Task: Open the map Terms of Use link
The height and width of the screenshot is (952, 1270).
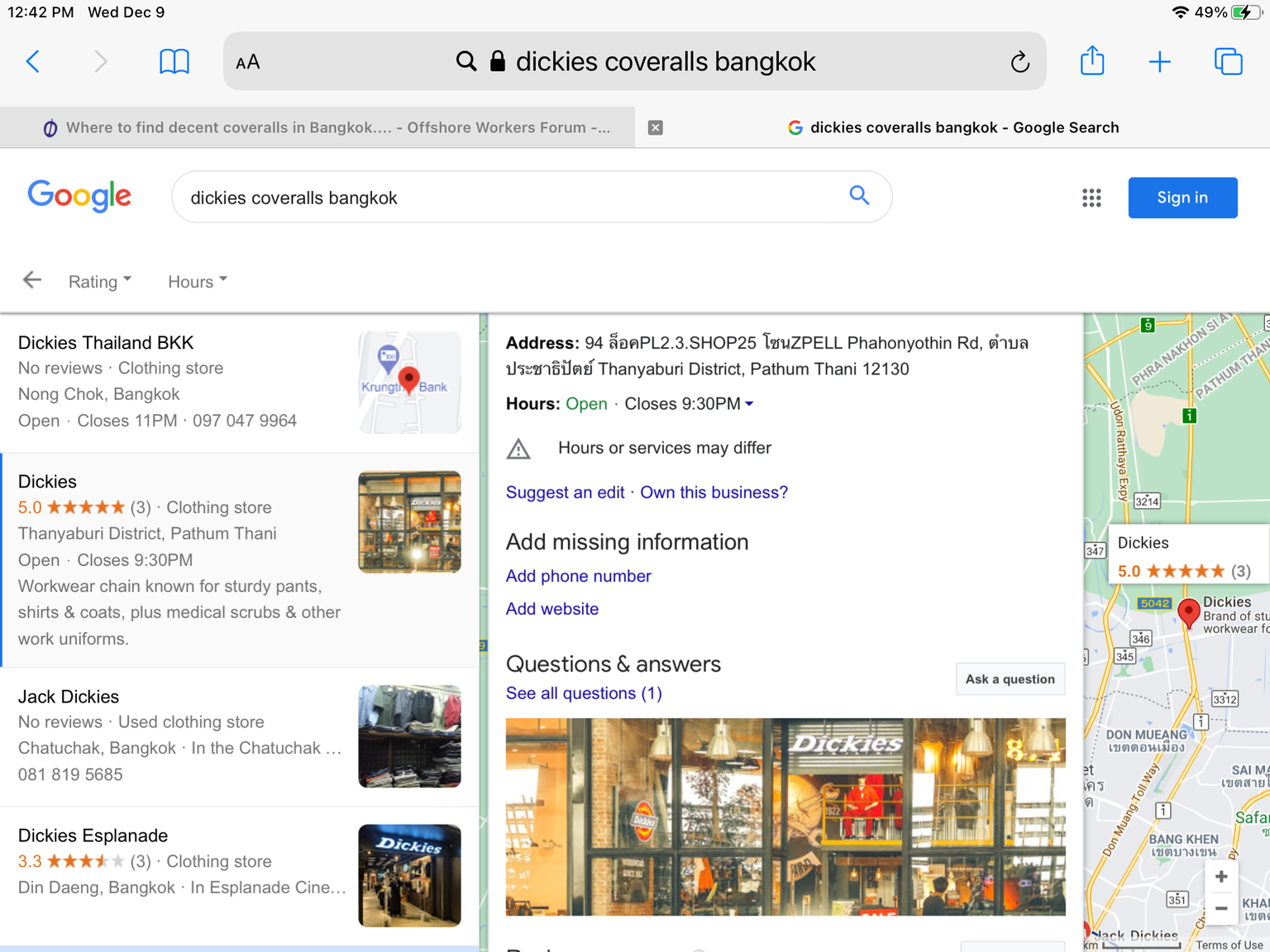Action: (1229, 945)
